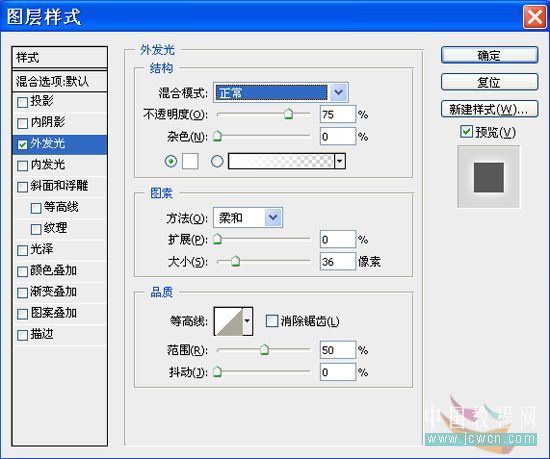Click the 不透明度 opacity slider handle
Screen dimensions: 550x459
[288, 114]
